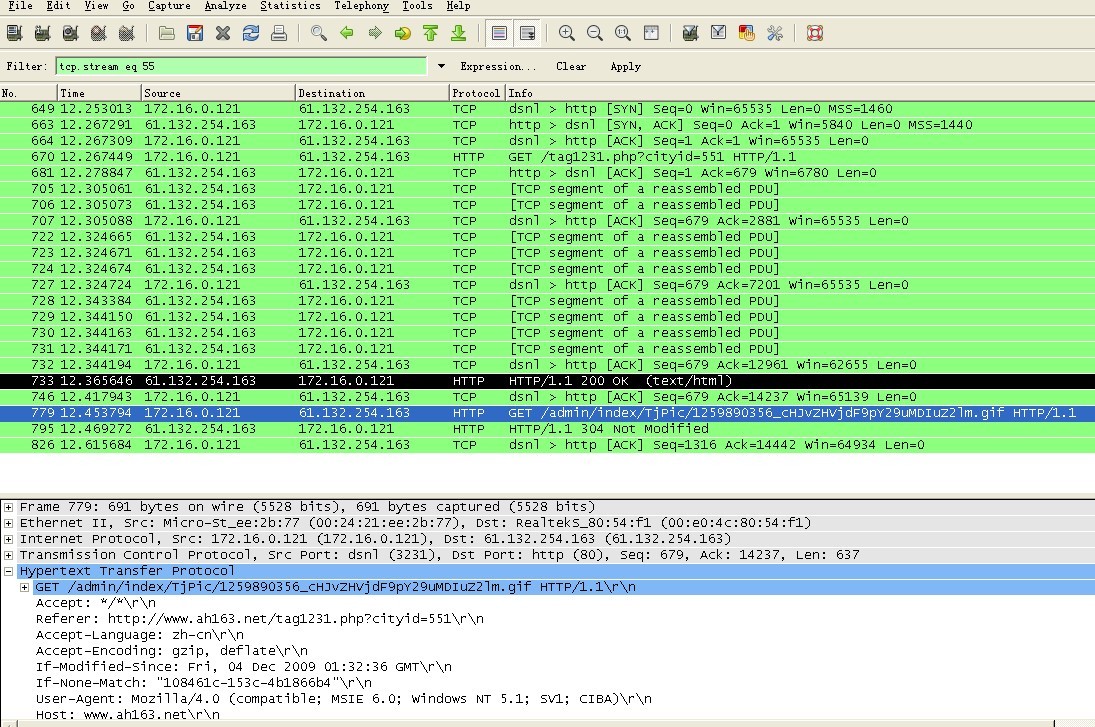Click the Zoom In magnifier icon

[x=567, y=33]
